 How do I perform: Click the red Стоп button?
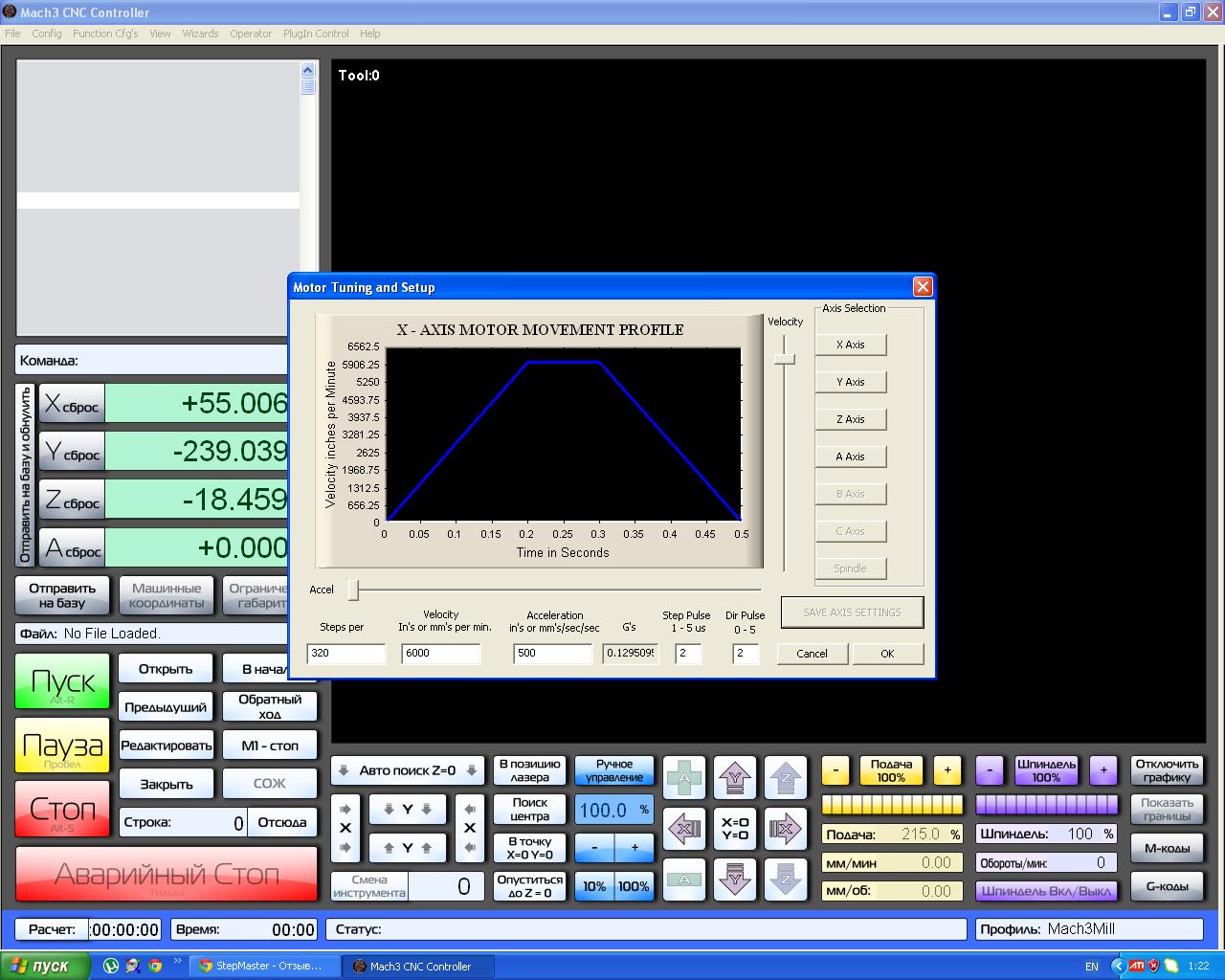(x=62, y=809)
